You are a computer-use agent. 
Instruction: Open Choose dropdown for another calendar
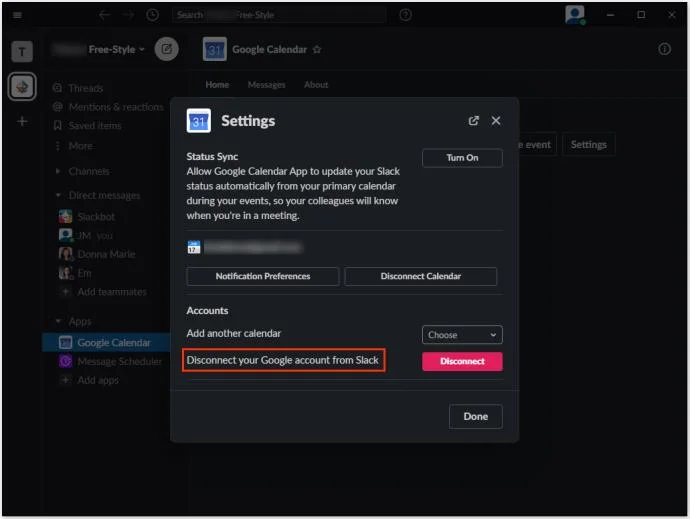[462, 335]
